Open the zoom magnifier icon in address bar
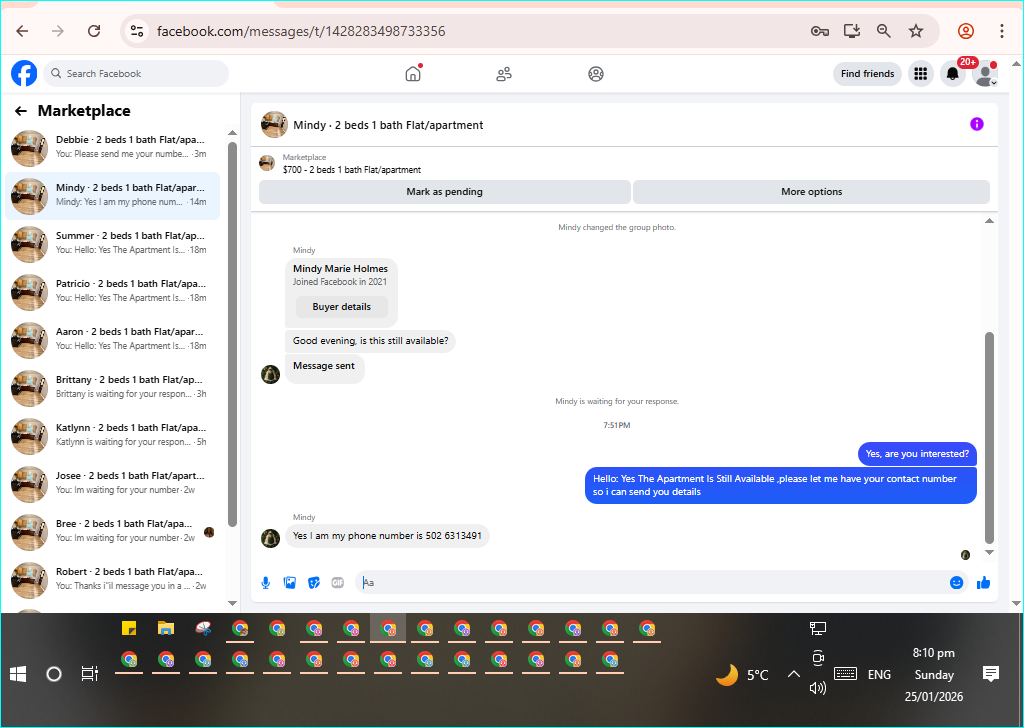Image resolution: width=1024 pixels, height=728 pixels. 884,31
